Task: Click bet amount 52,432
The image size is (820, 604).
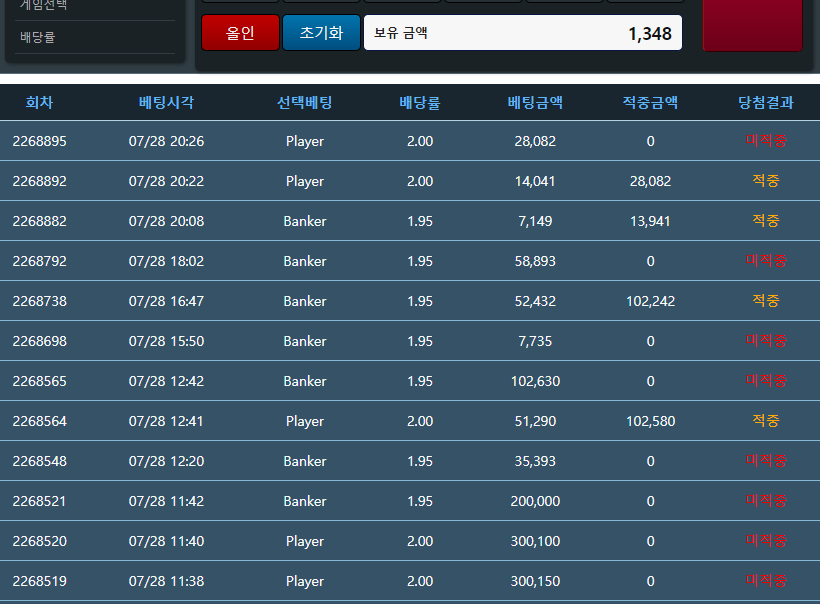Action: [535, 301]
